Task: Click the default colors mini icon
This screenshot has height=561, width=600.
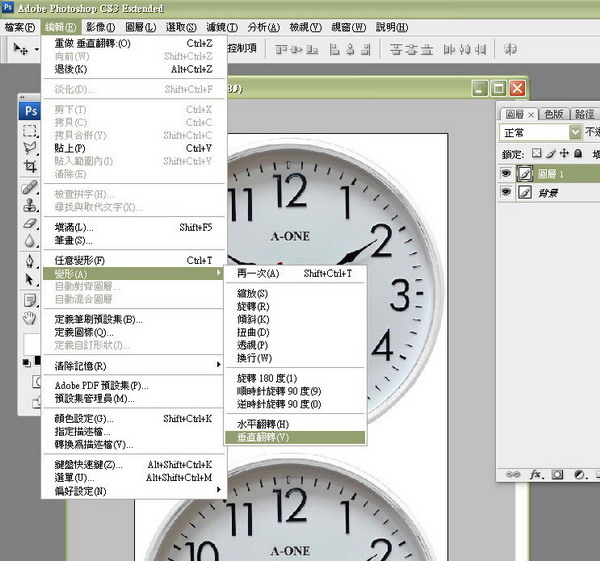Action: 26,363
